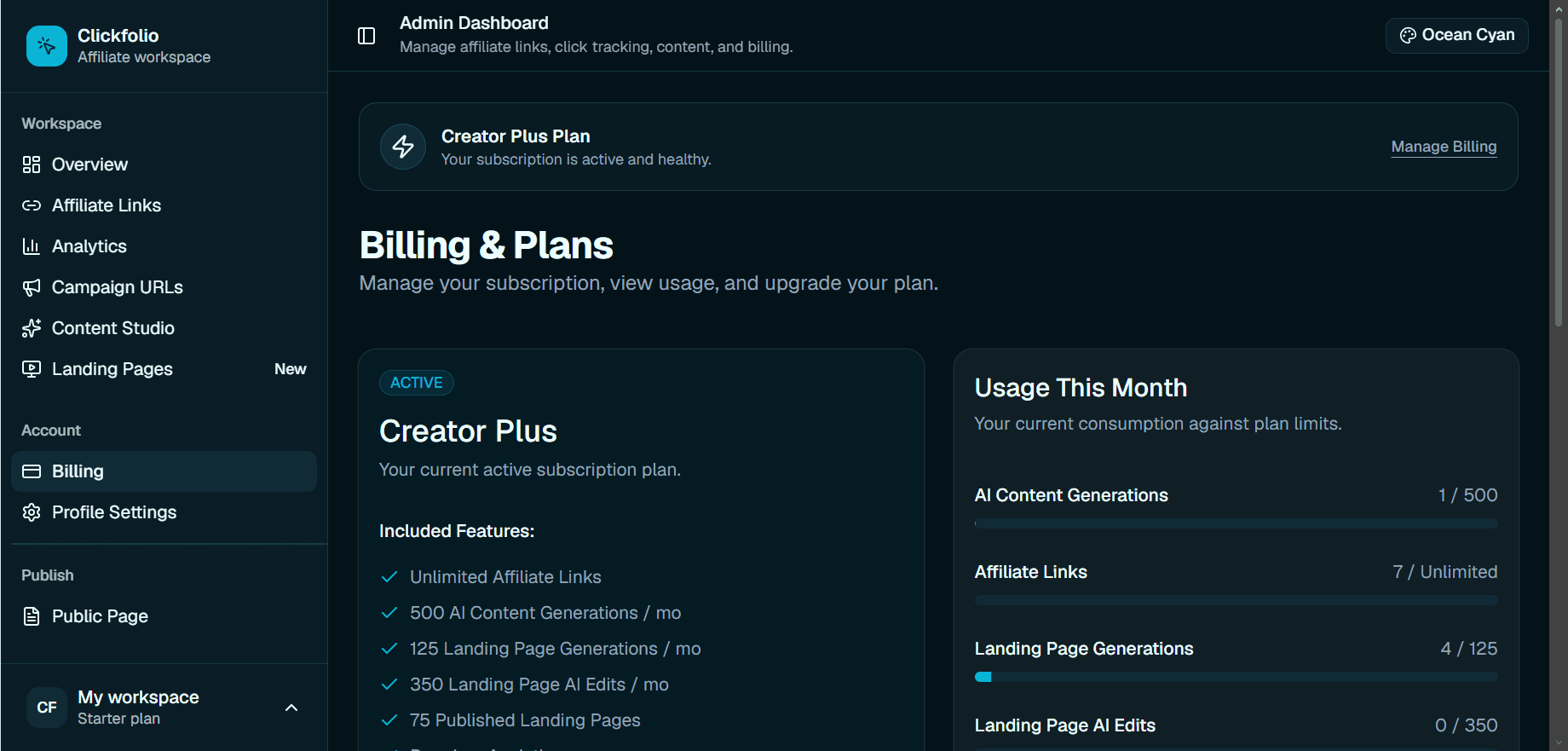Click checkmark beside 500 AI Content Generations
Viewport: 1568px width, 751px height.
(x=389, y=613)
